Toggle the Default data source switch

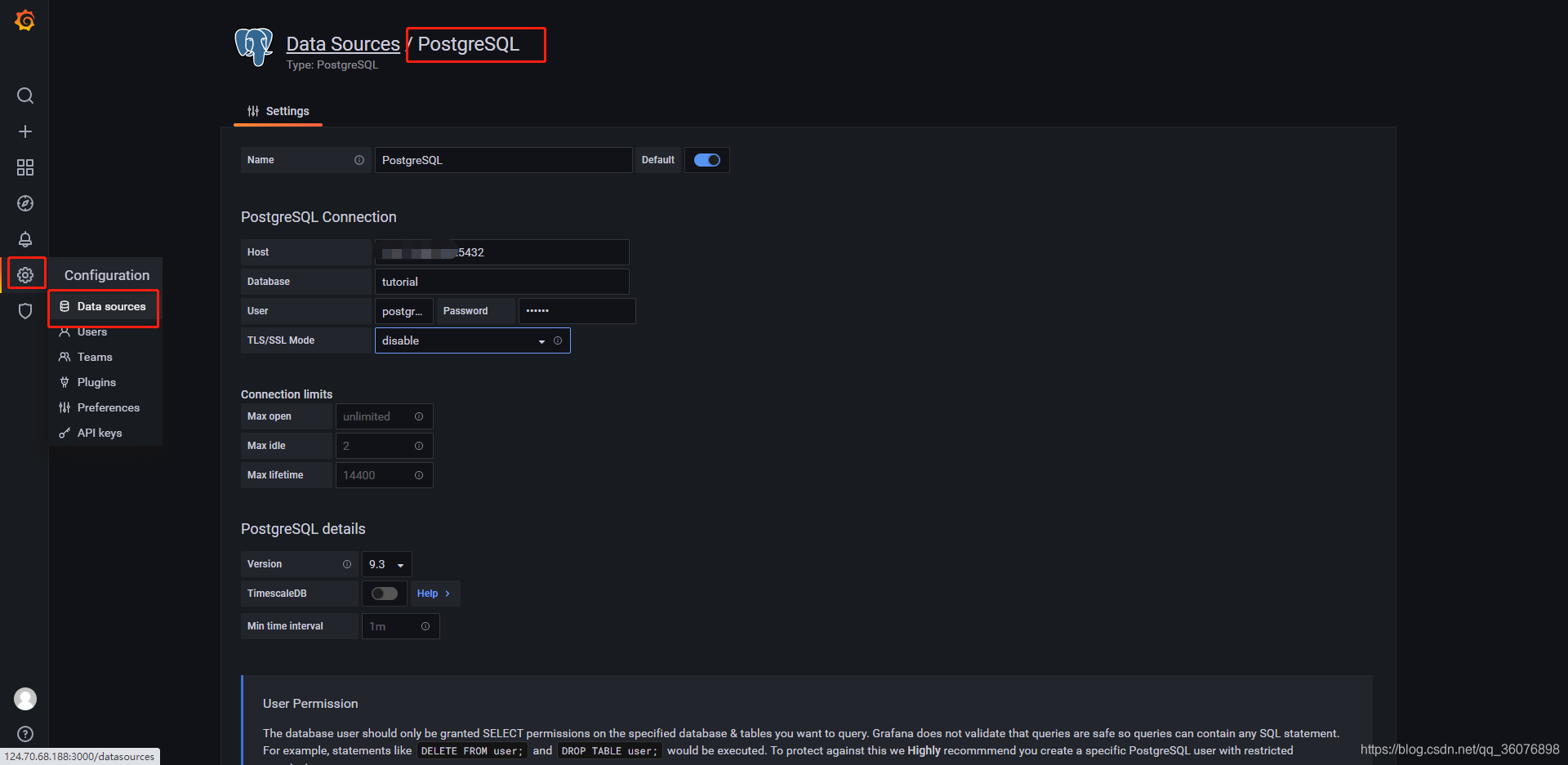(x=707, y=160)
